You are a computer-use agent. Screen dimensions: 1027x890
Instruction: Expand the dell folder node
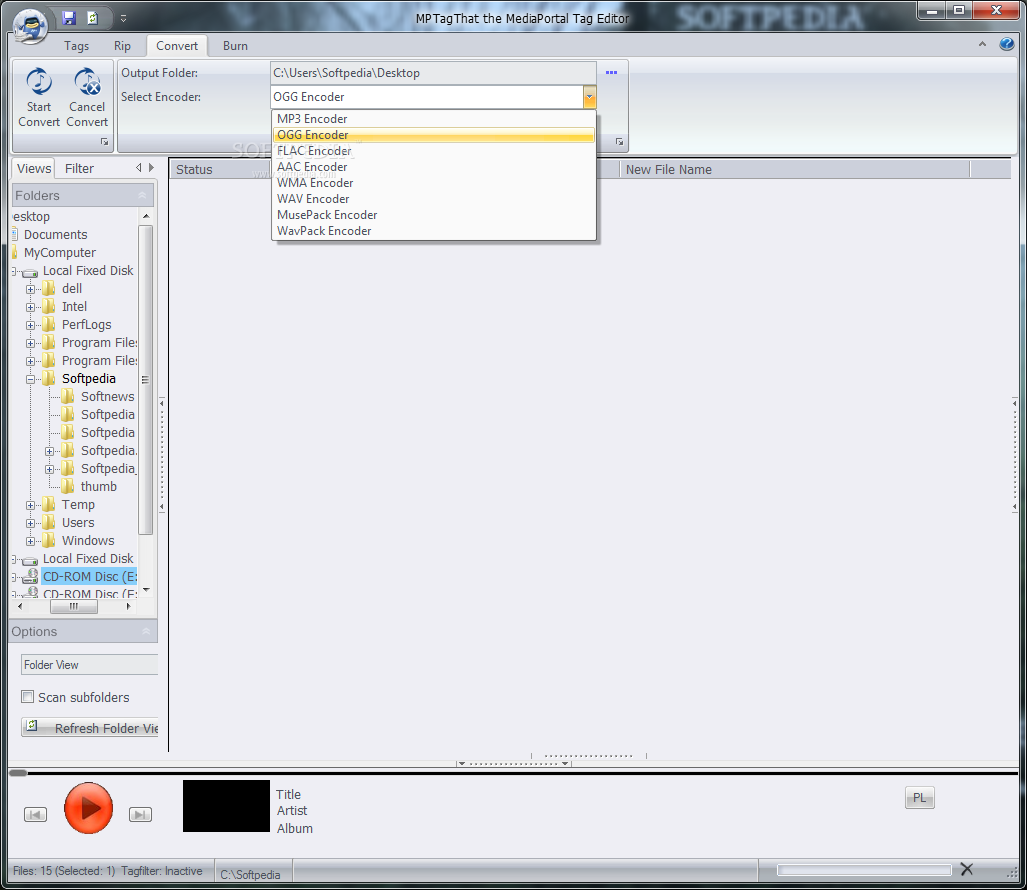coord(30,289)
